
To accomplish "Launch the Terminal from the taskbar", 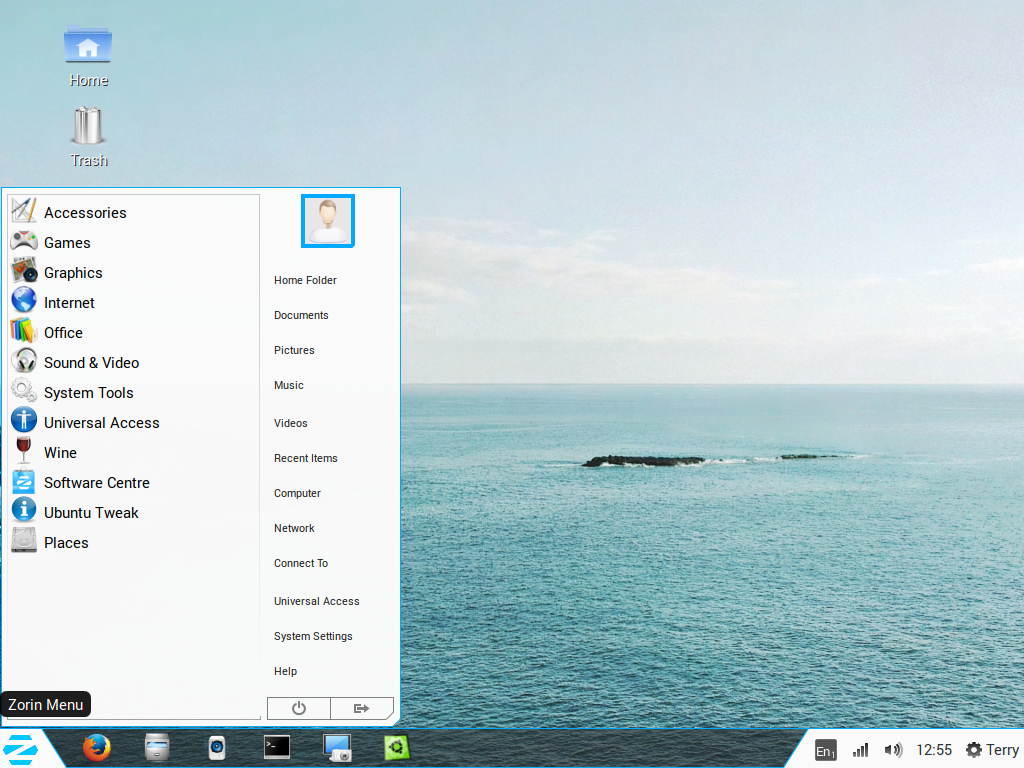I will tap(277, 747).
